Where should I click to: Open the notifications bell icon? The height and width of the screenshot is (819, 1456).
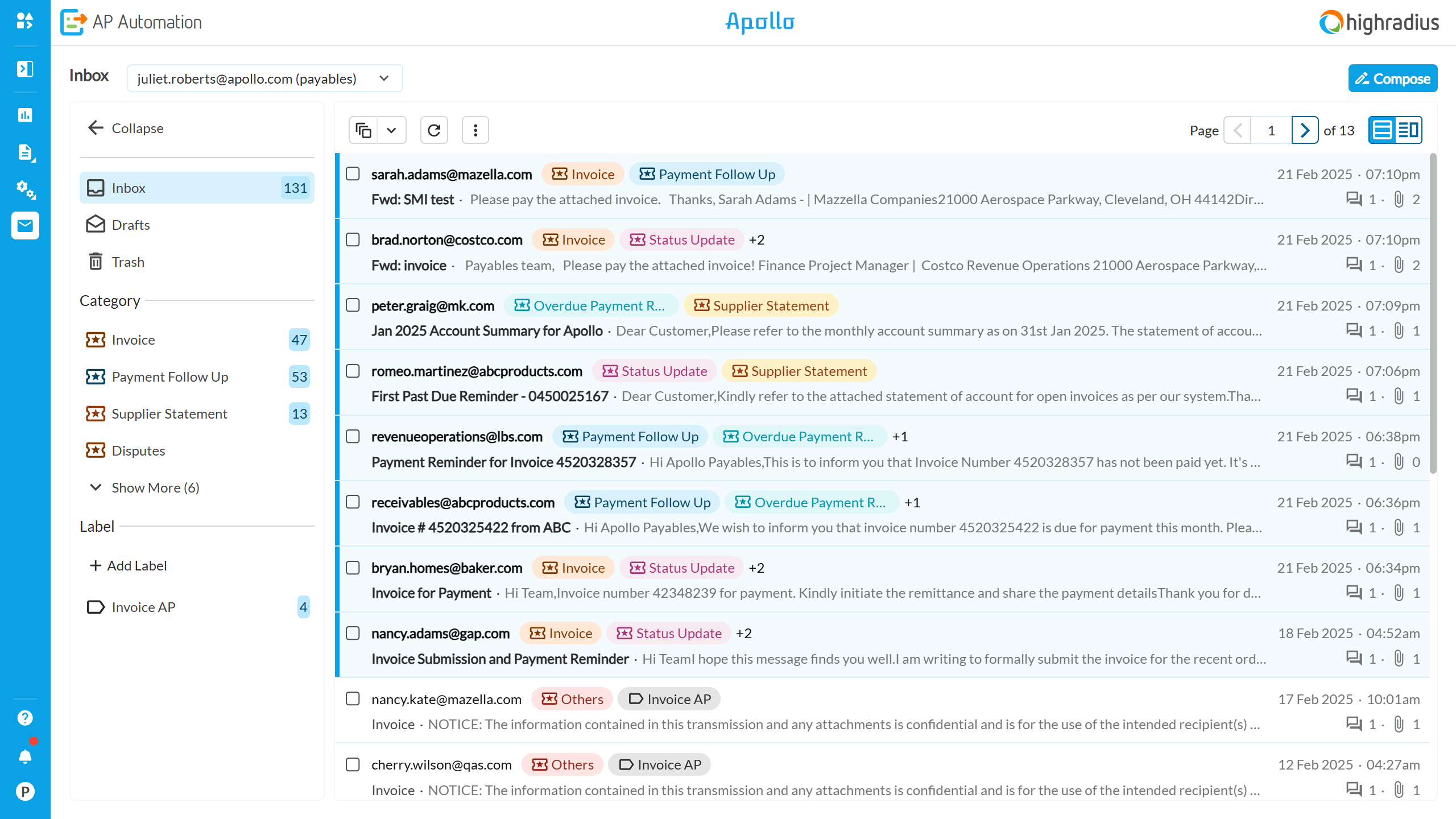25,756
